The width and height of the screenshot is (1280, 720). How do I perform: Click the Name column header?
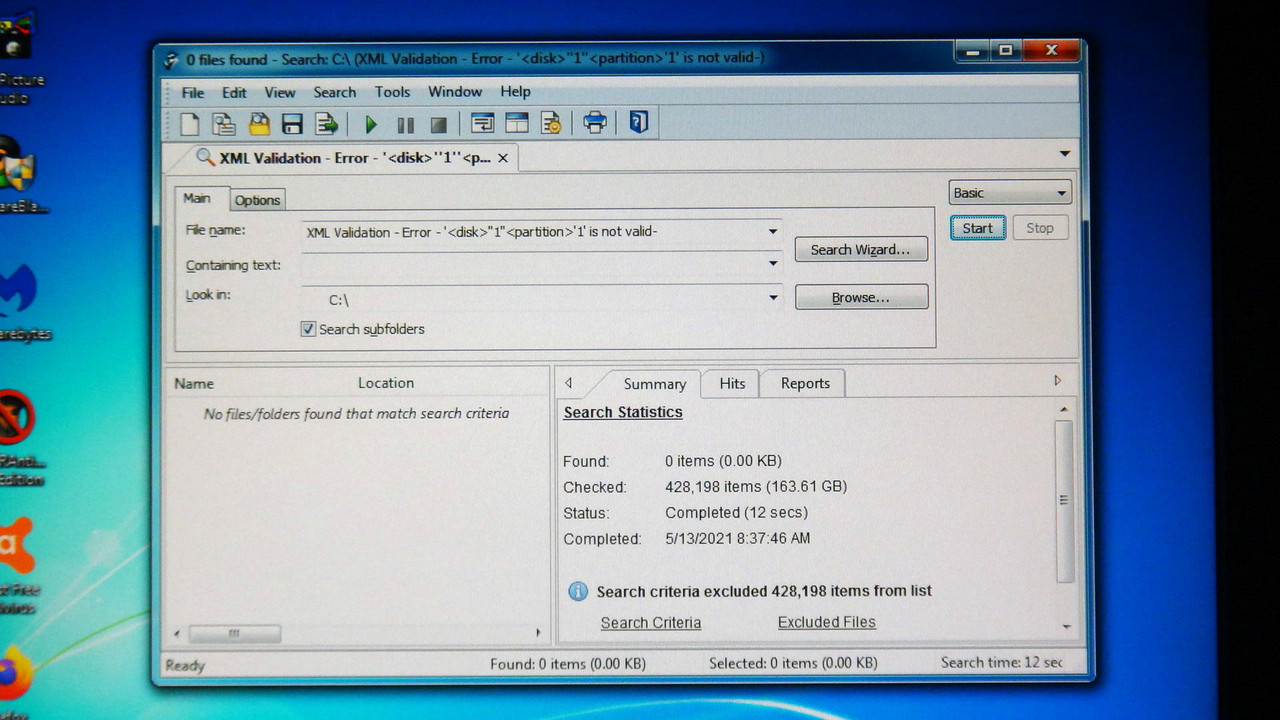[x=194, y=383]
